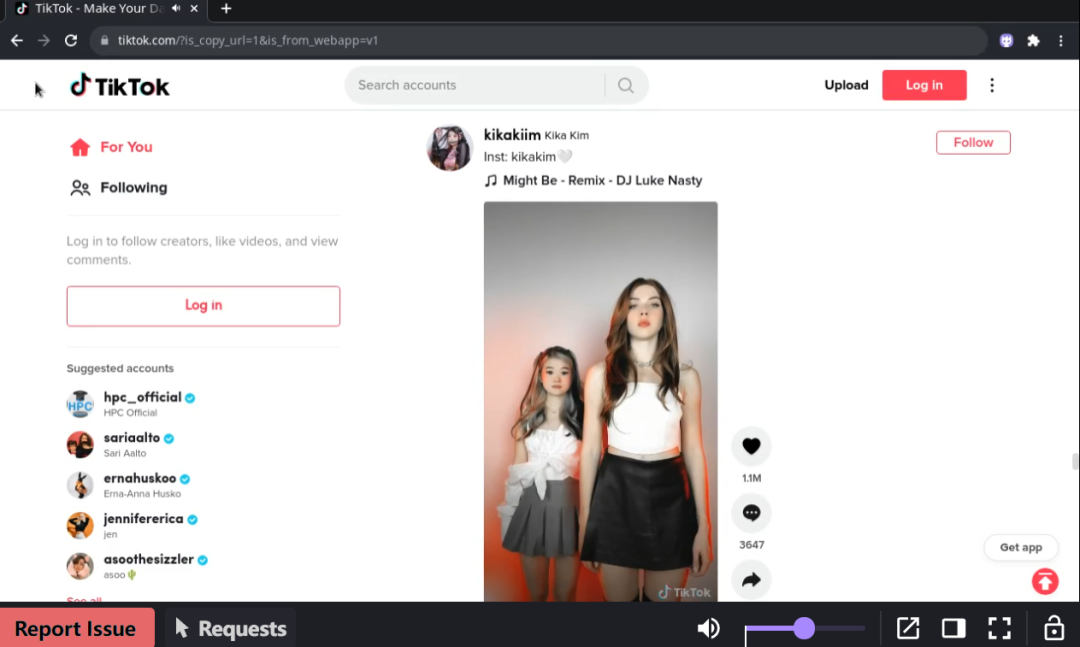Image resolution: width=1080 pixels, height=647 pixels.
Task: Click the site lock icon in address bar
Action: [105, 41]
